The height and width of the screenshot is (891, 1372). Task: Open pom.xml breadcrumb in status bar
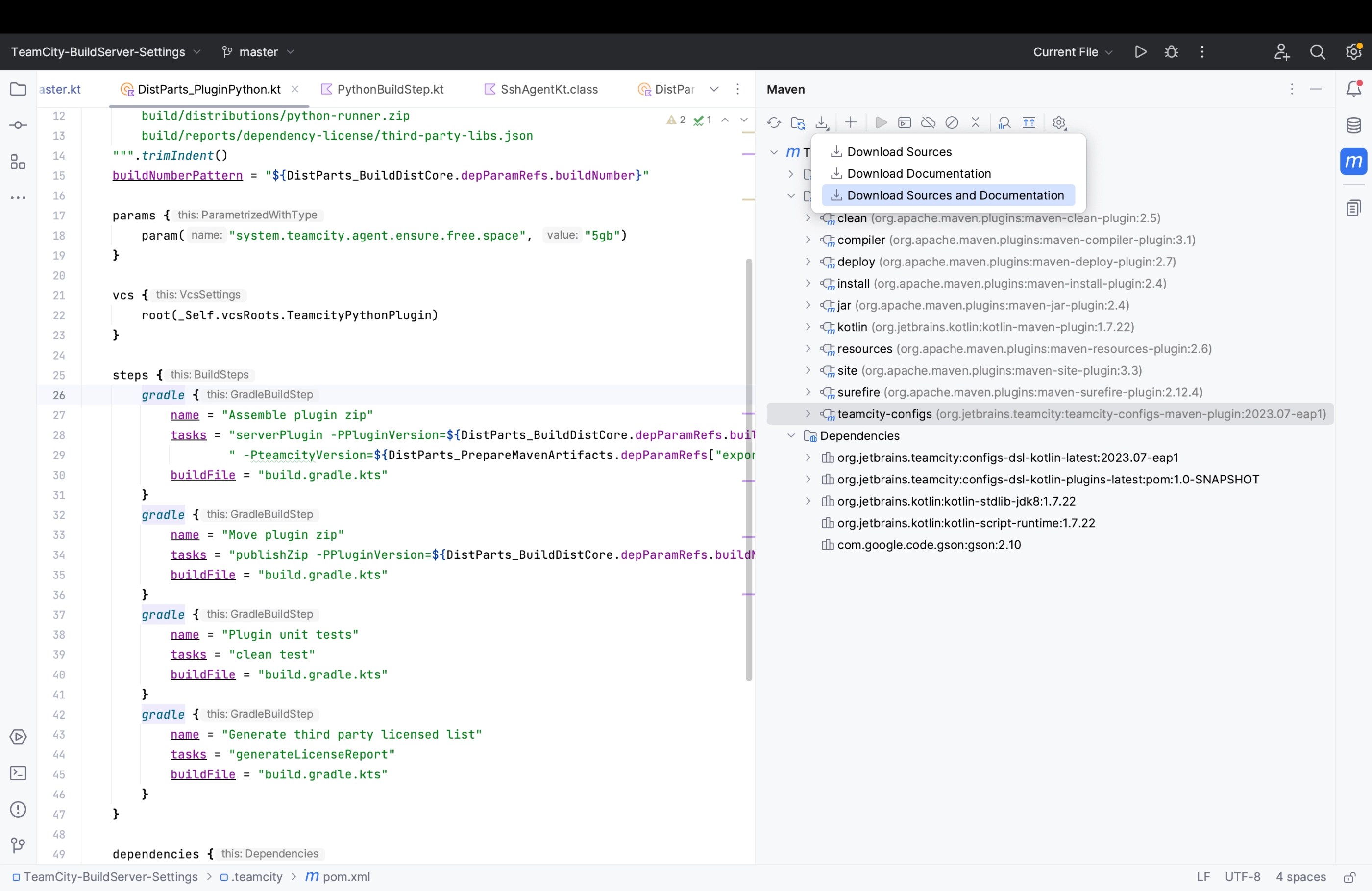(x=345, y=877)
